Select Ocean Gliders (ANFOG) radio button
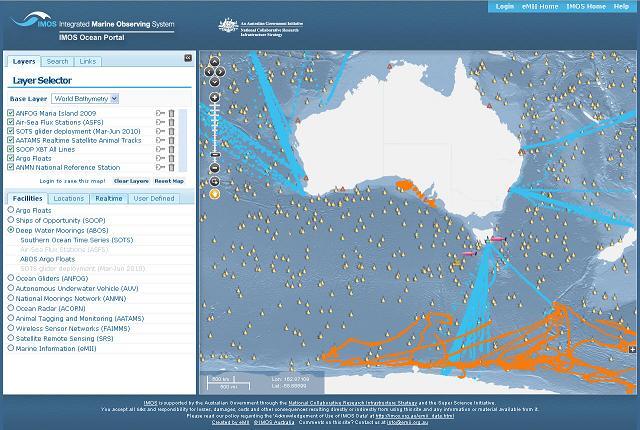 (x=11, y=277)
